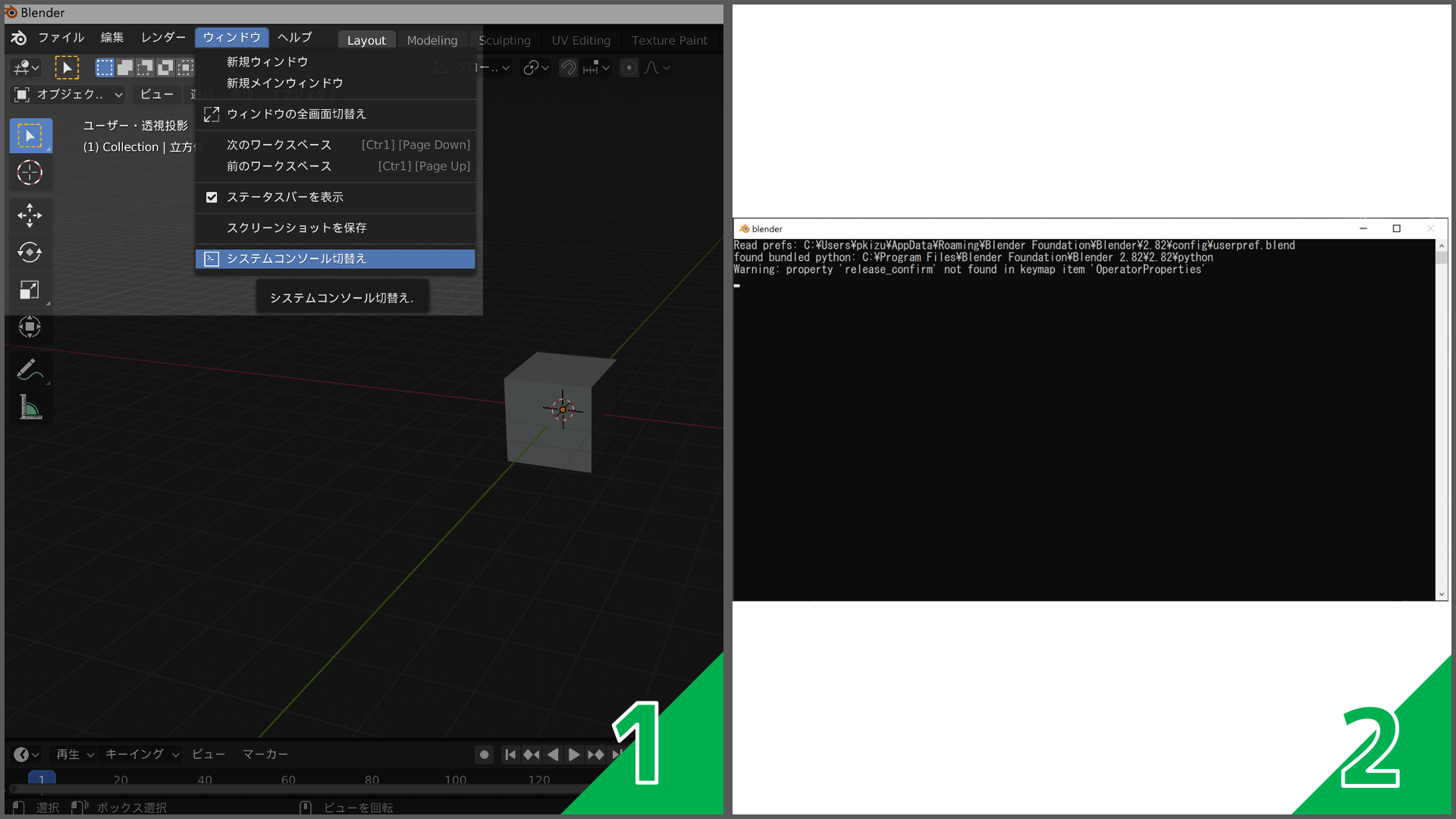Open the timeline editor type dropdown
The height and width of the screenshot is (819, 1456).
coord(27,754)
